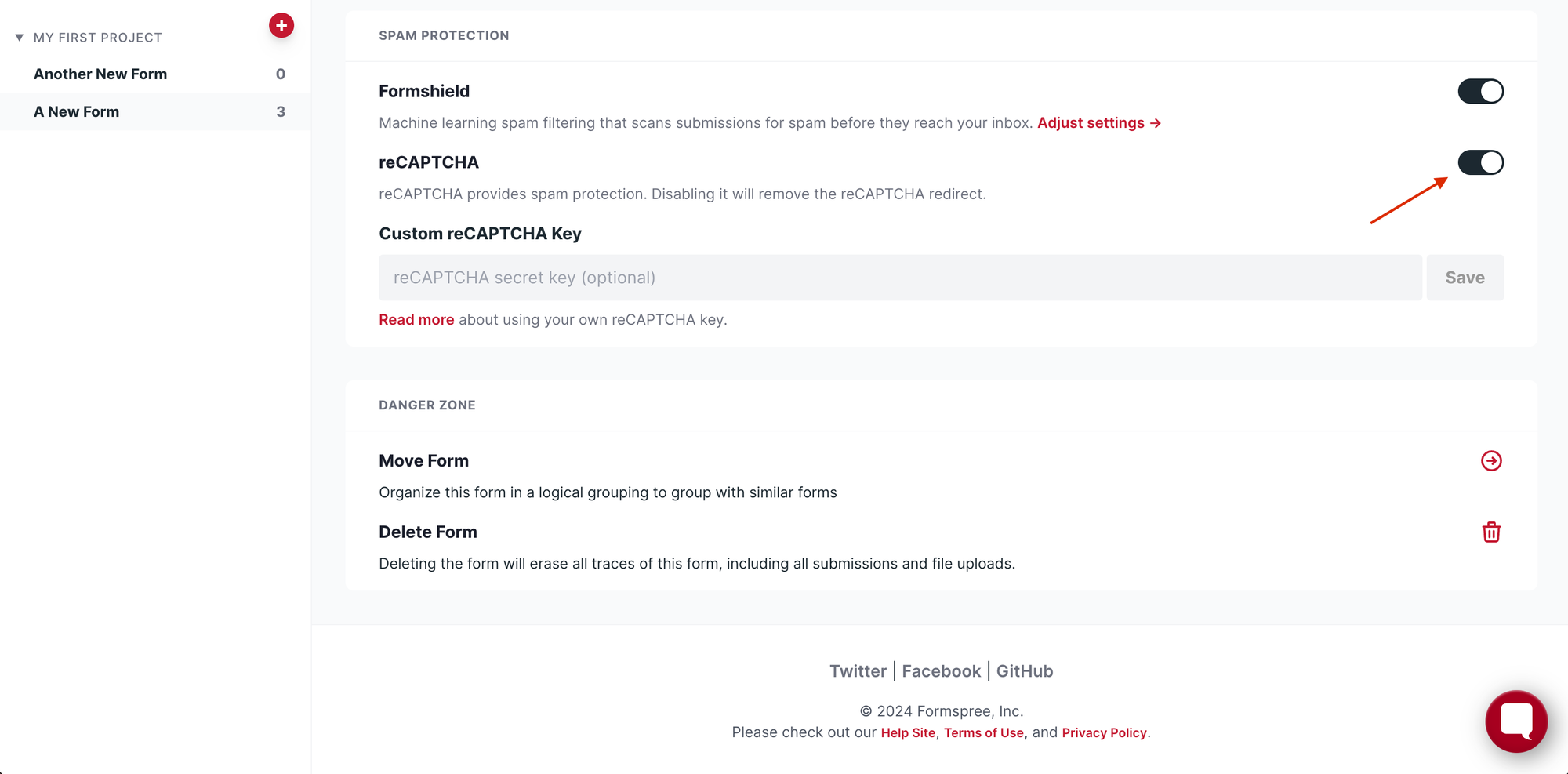1568x774 pixels.
Task: Open the Adjust settings link
Action: click(1098, 123)
